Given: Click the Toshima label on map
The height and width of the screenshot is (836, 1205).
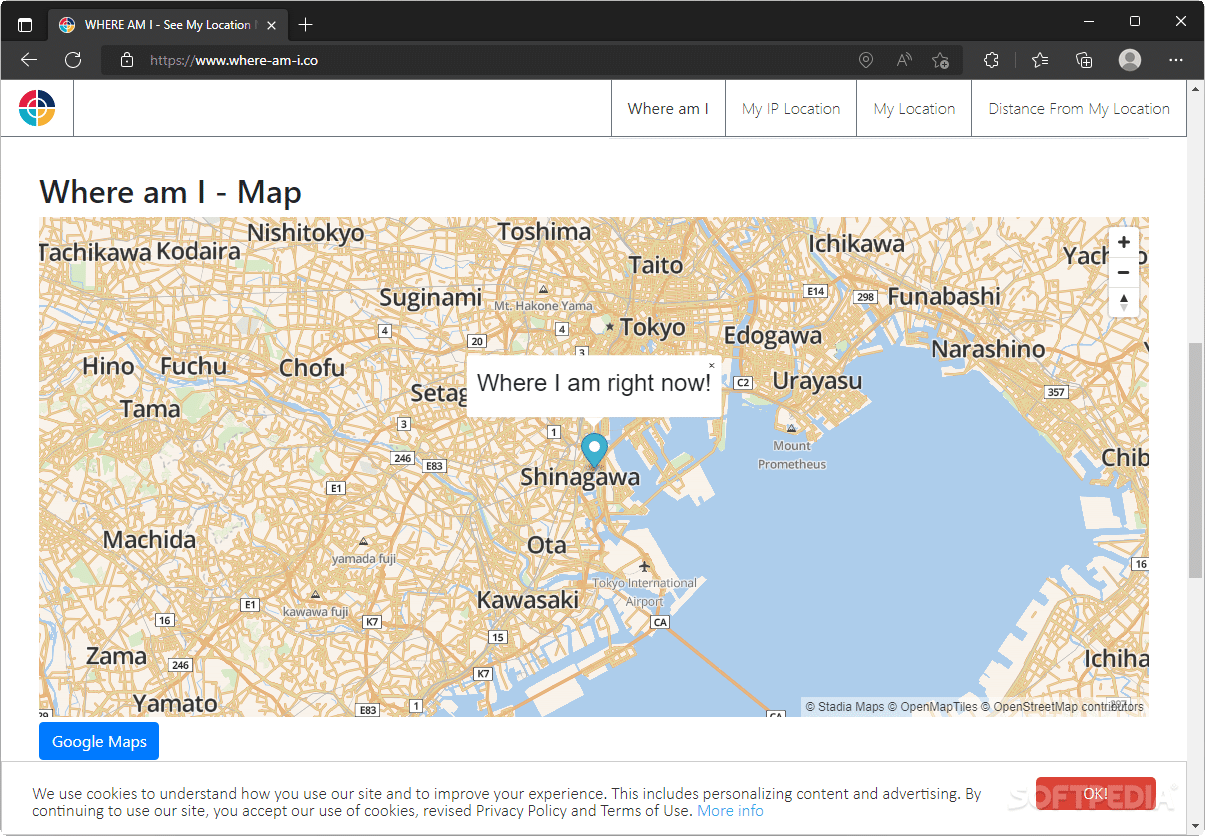Looking at the screenshot, I should tap(545, 232).
